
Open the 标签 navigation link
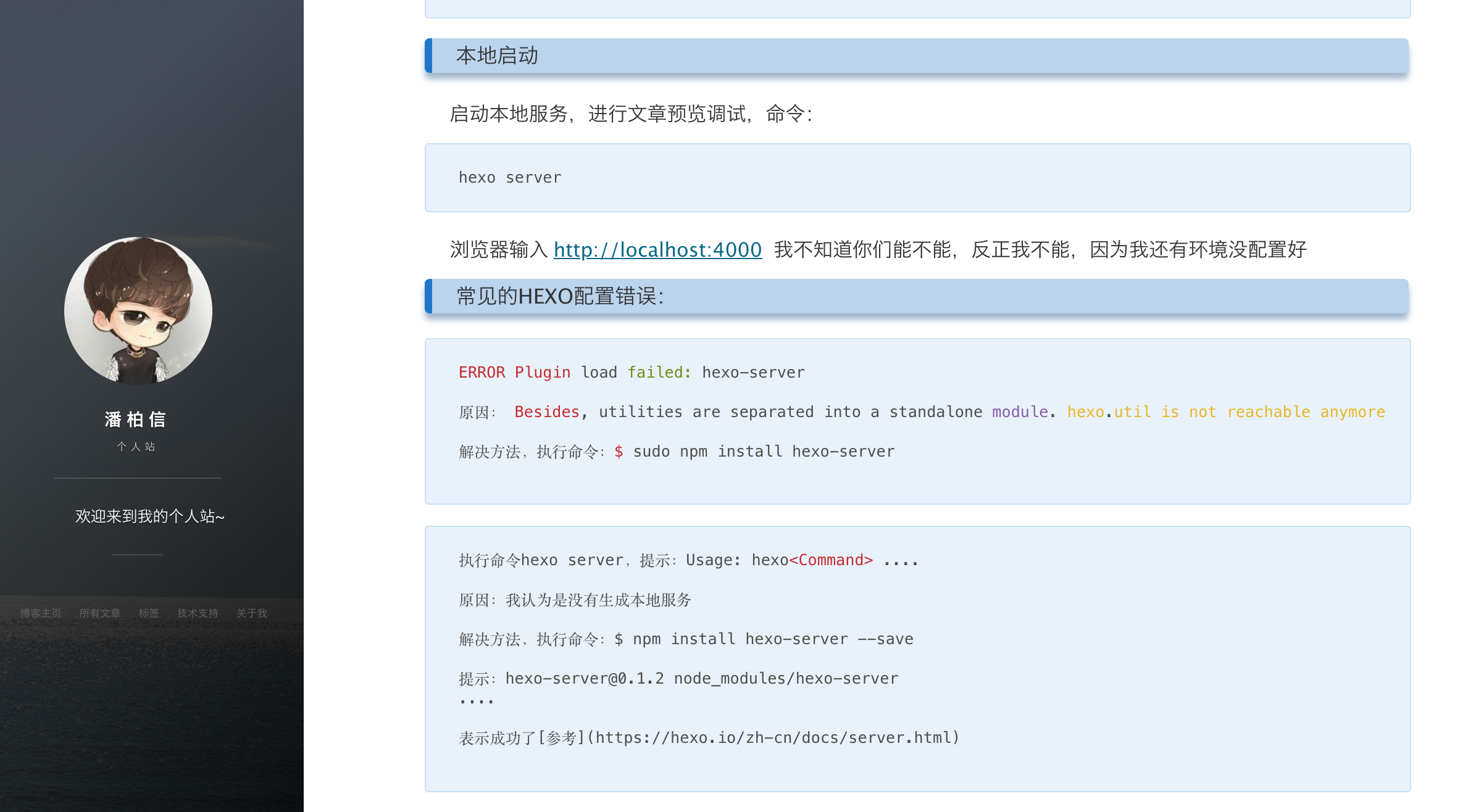point(149,613)
